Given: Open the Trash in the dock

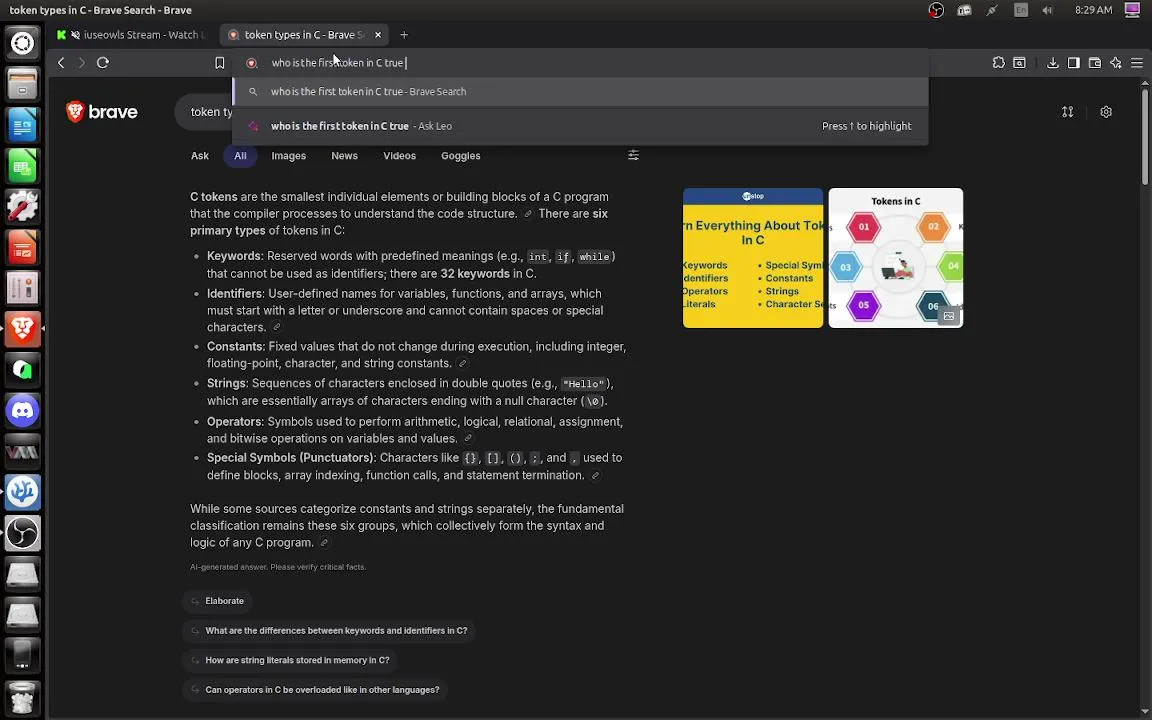Looking at the screenshot, I should click(x=22, y=696).
